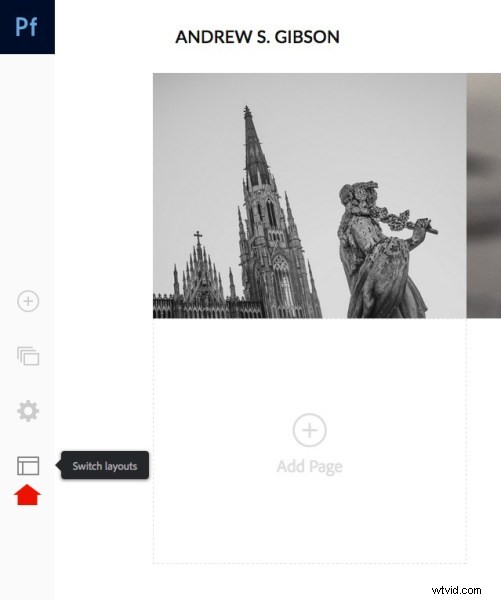Open the cathedral and statue cover image
This screenshot has height=600, width=501.
point(310,196)
